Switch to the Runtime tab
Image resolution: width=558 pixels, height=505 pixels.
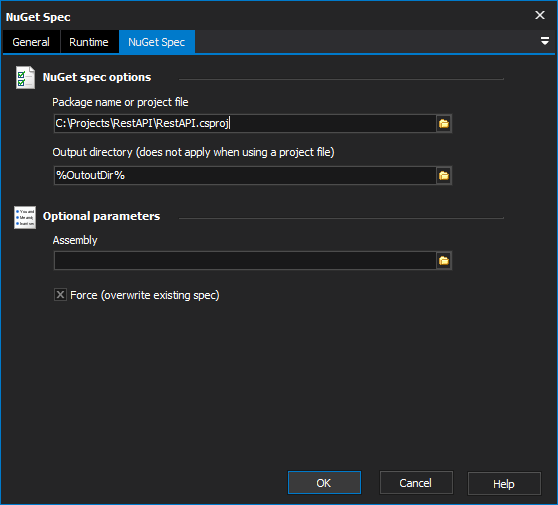coord(89,42)
